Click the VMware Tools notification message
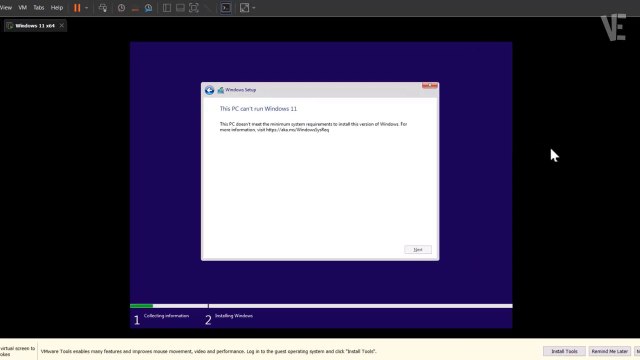Viewport: 640px width, 360px height. (209, 351)
